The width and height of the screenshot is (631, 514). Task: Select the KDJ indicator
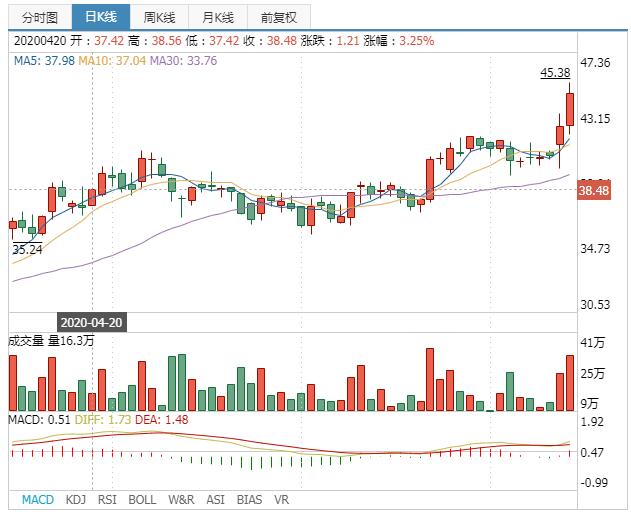pos(76,500)
